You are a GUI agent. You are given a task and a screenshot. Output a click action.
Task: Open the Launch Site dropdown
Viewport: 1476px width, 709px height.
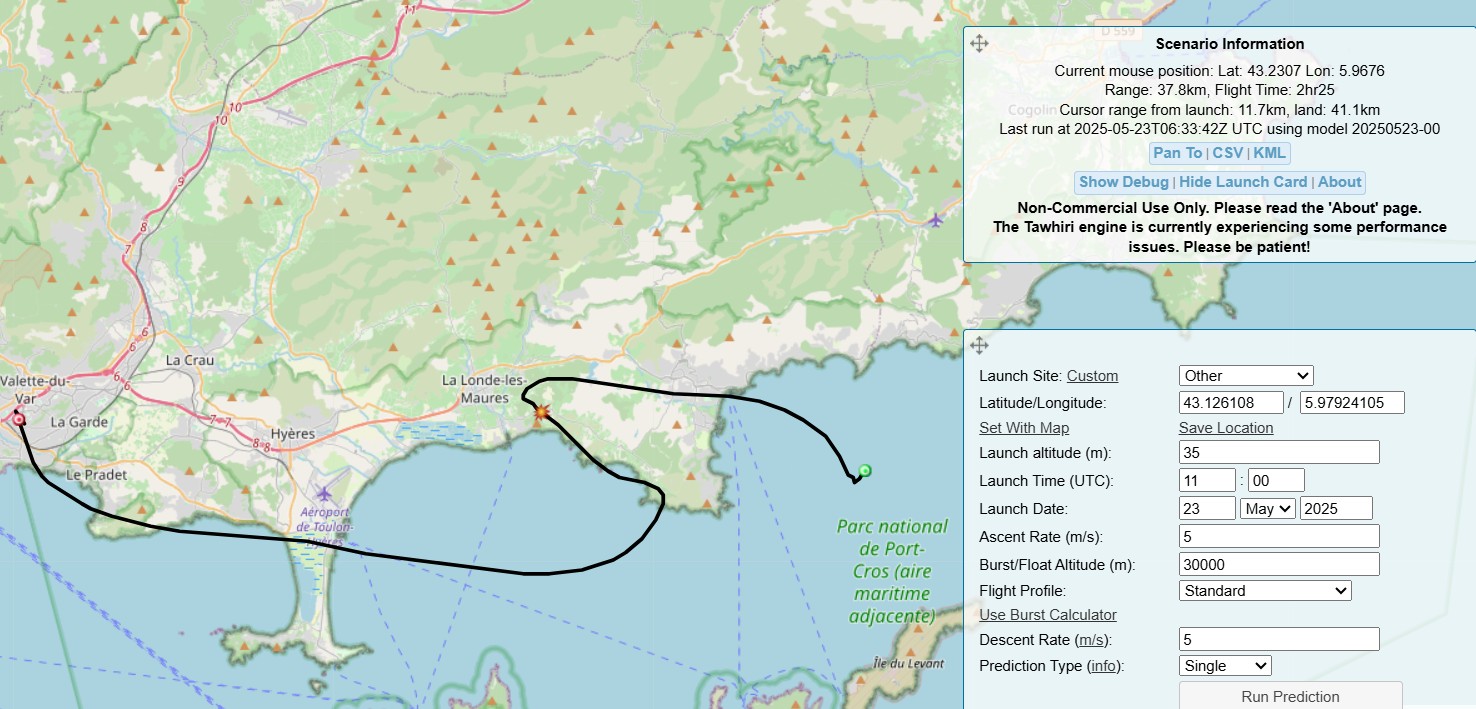click(1245, 376)
